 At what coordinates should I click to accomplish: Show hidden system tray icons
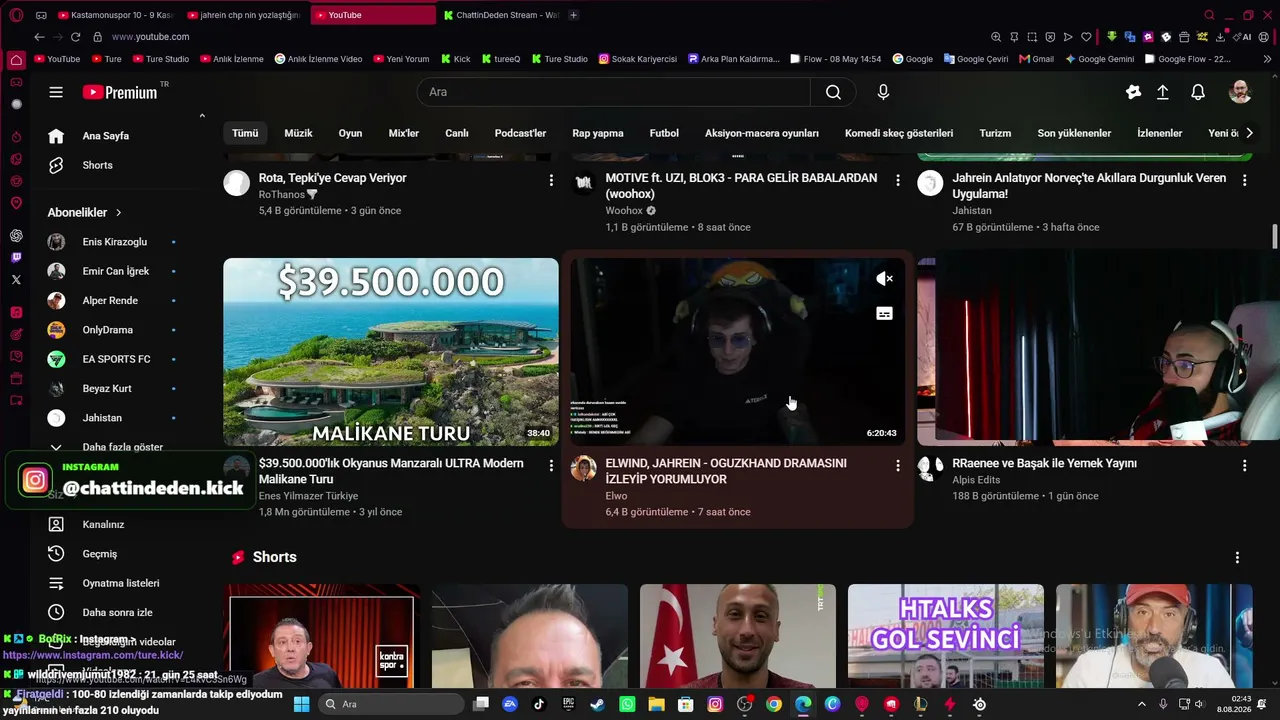(x=1142, y=704)
